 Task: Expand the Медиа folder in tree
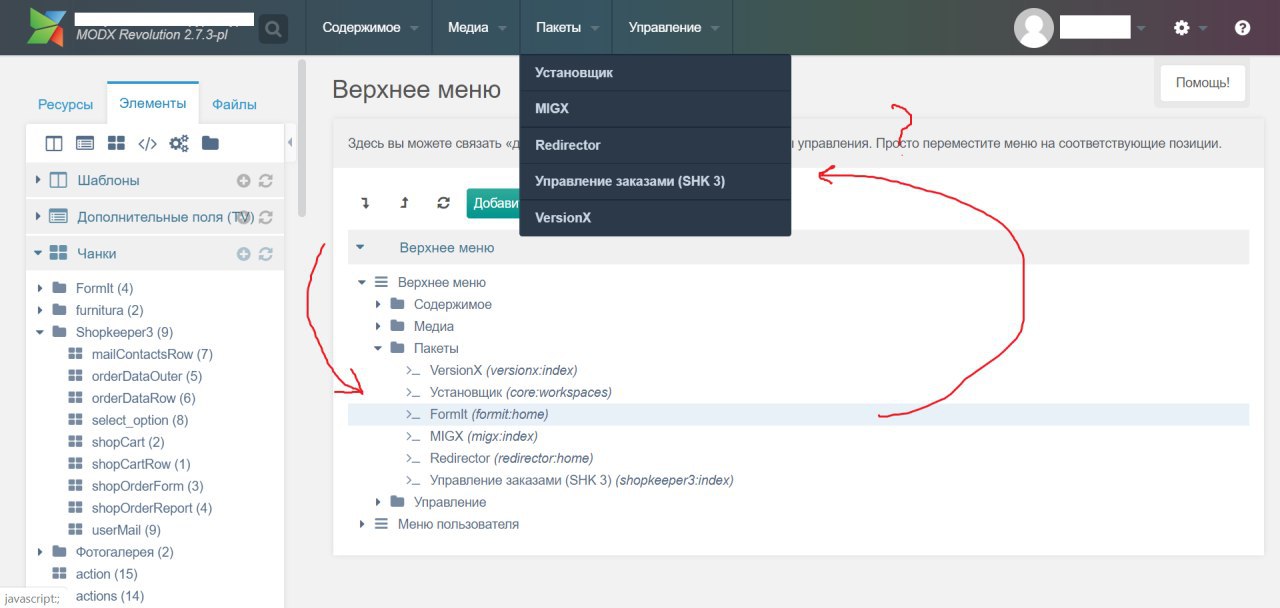[x=378, y=326]
